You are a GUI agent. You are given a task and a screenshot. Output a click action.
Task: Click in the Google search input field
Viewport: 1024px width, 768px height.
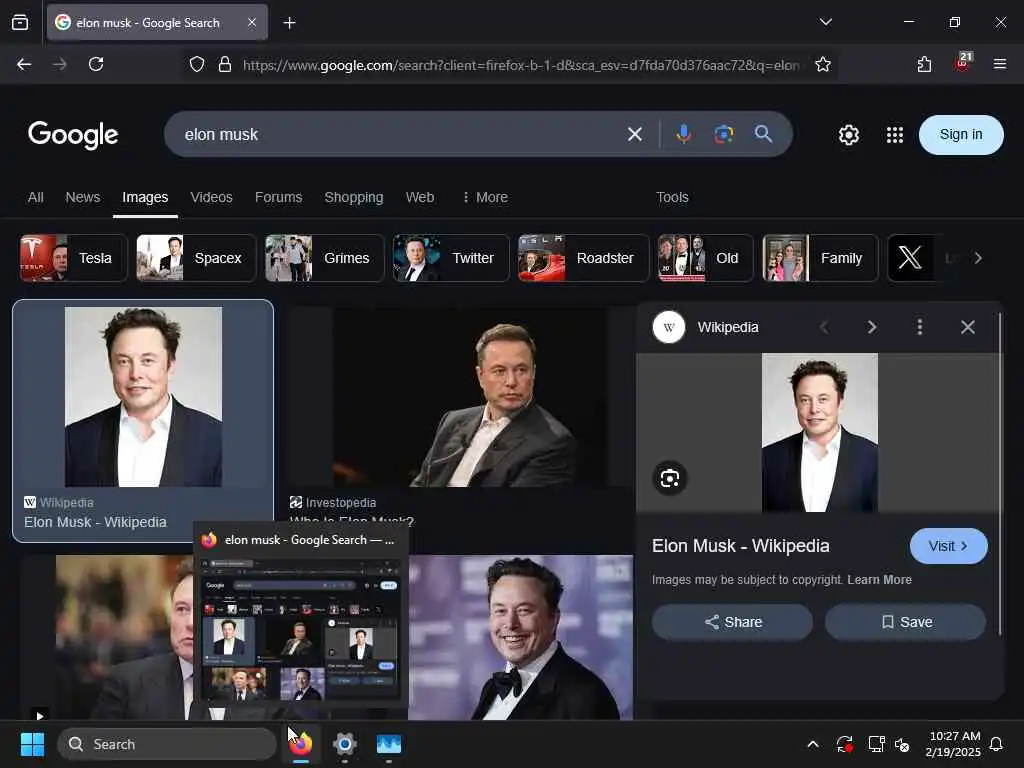pyautogui.click(x=398, y=135)
